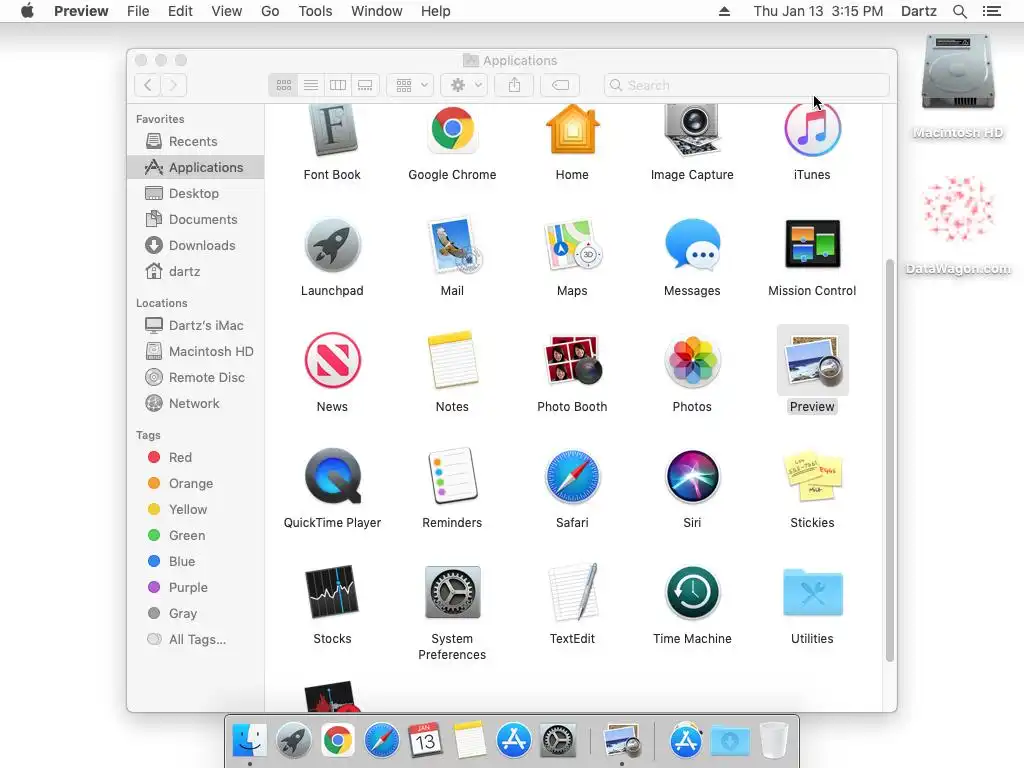Select the Image Capture app icon

[x=692, y=131]
